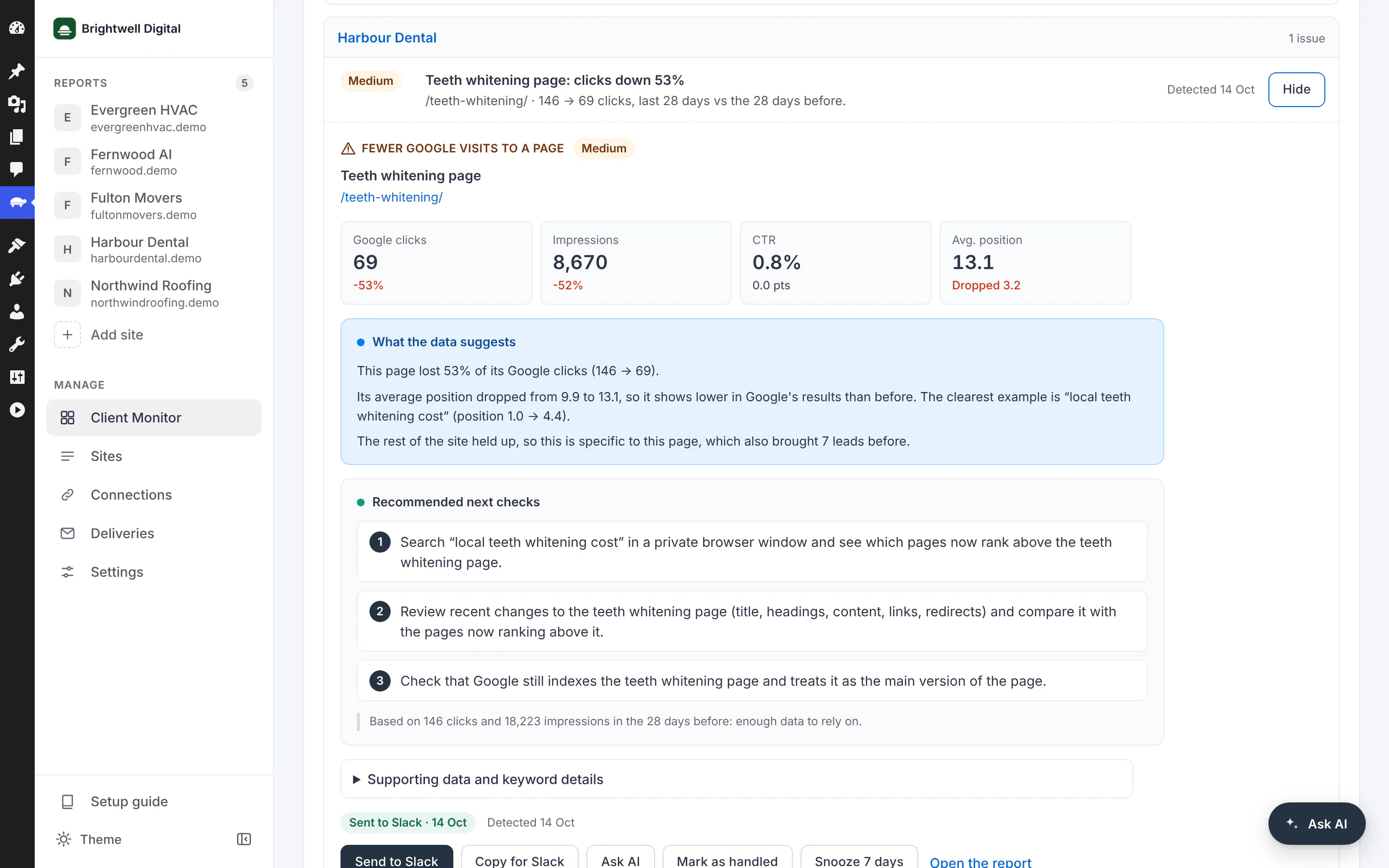Click the Google clicks 69 metric card
The height and width of the screenshot is (868, 1389).
[436, 263]
